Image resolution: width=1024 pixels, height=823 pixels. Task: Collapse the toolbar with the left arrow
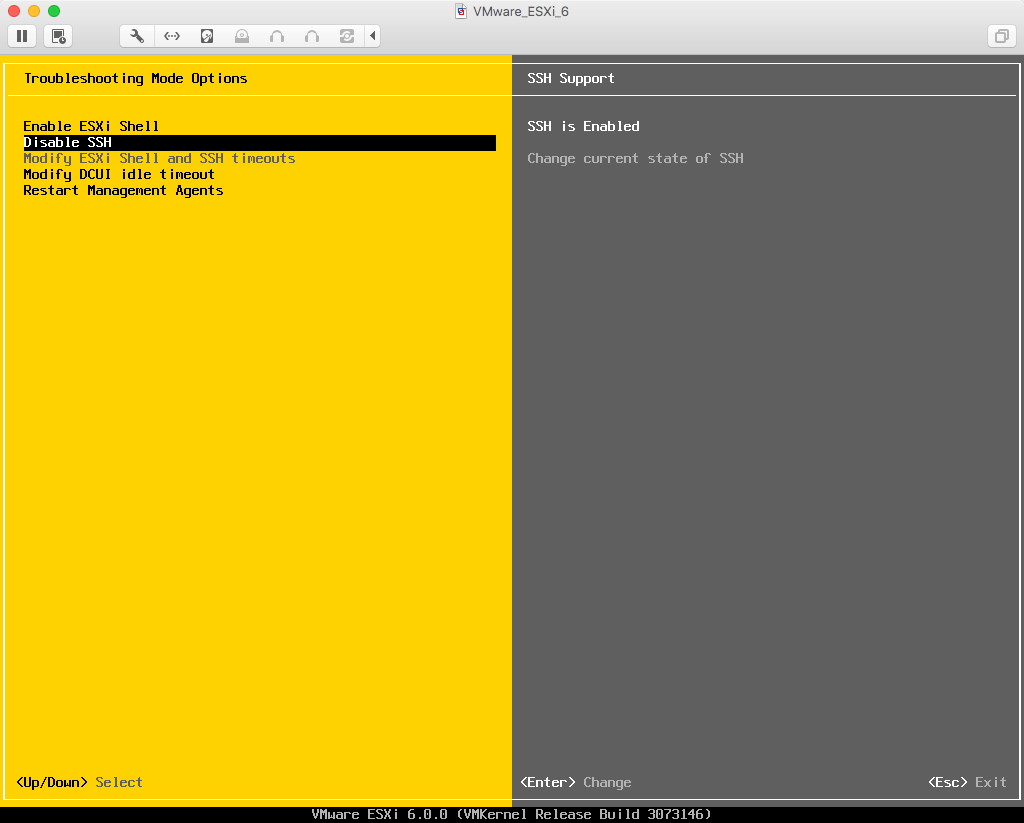[x=372, y=36]
